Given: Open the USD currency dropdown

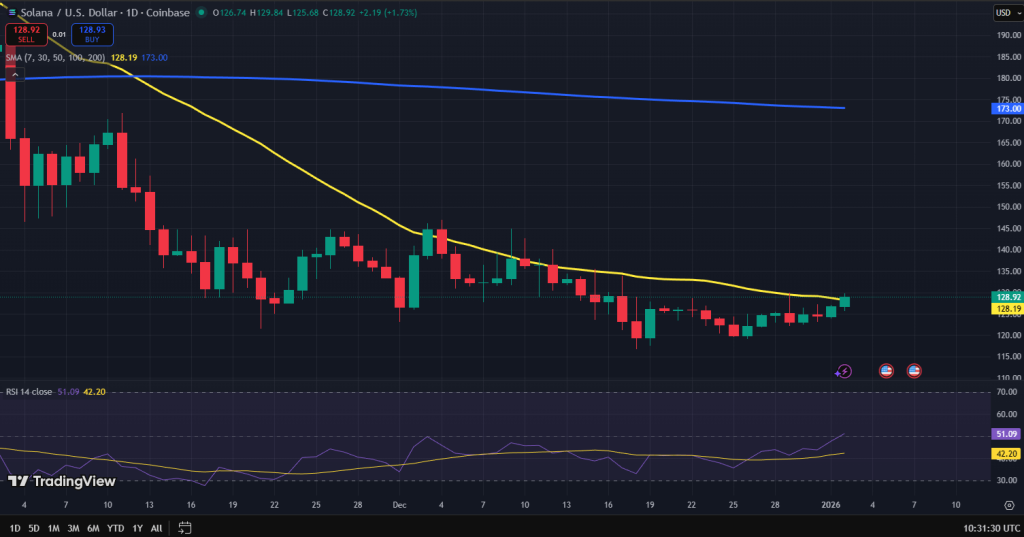Looking at the screenshot, I should 1008,12.
